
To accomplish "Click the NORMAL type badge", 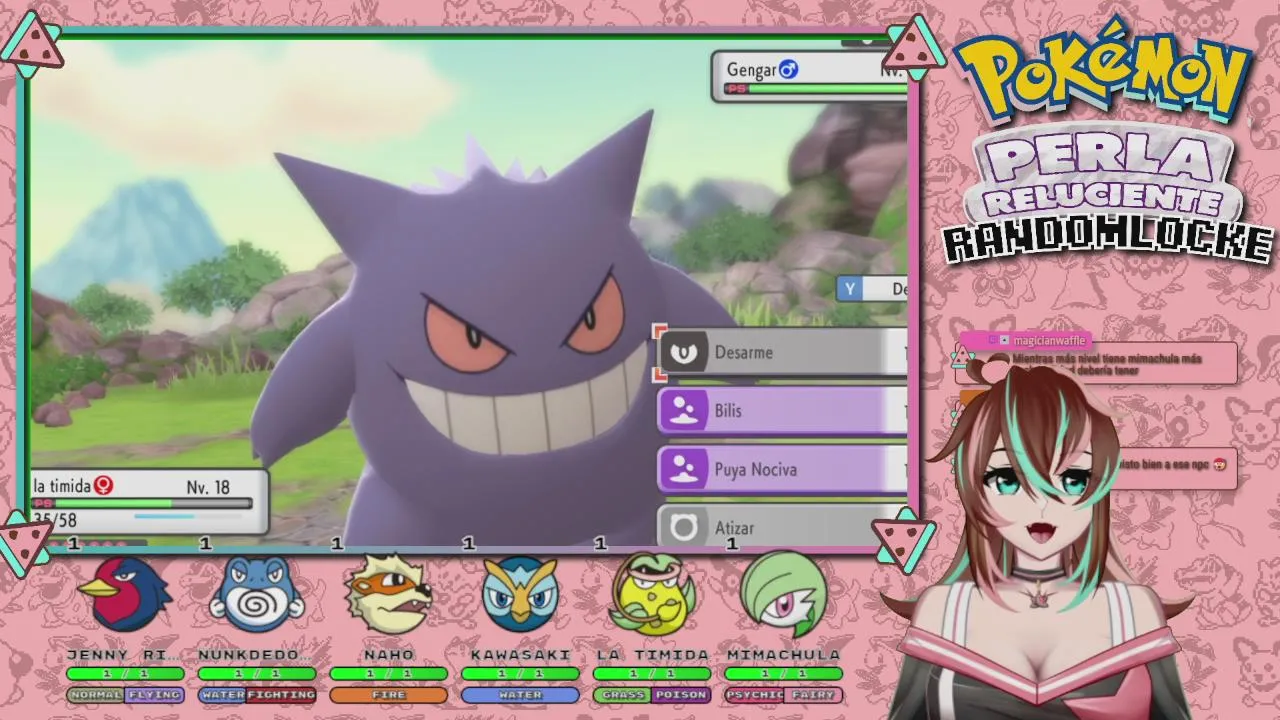I will (x=96, y=695).
